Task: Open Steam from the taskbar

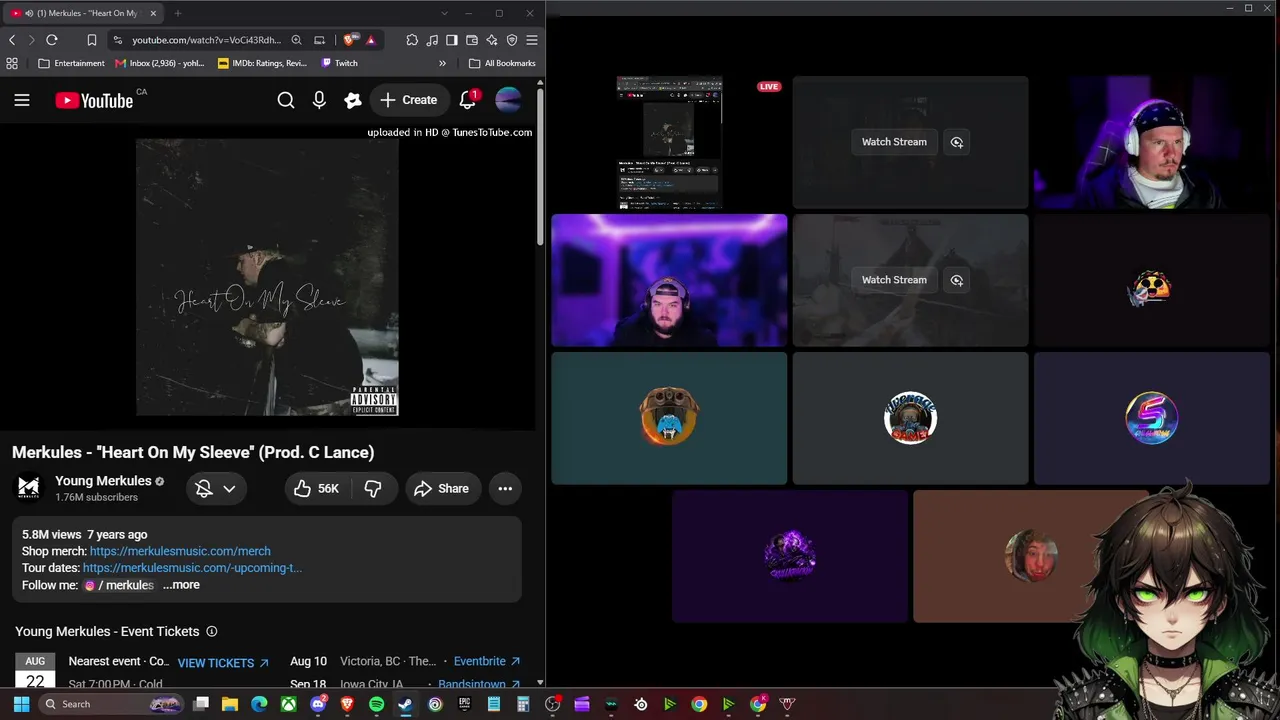Action: [405, 704]
